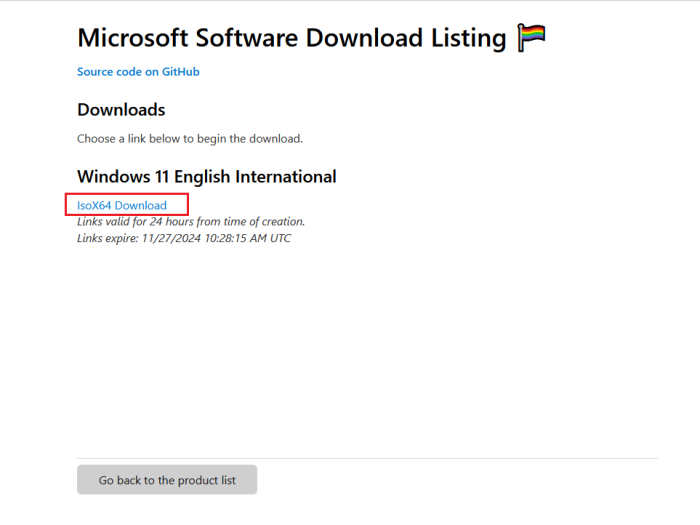
Task: Click the '10:28:15 AM UTC' expiry time
Action: coord(248,239)
